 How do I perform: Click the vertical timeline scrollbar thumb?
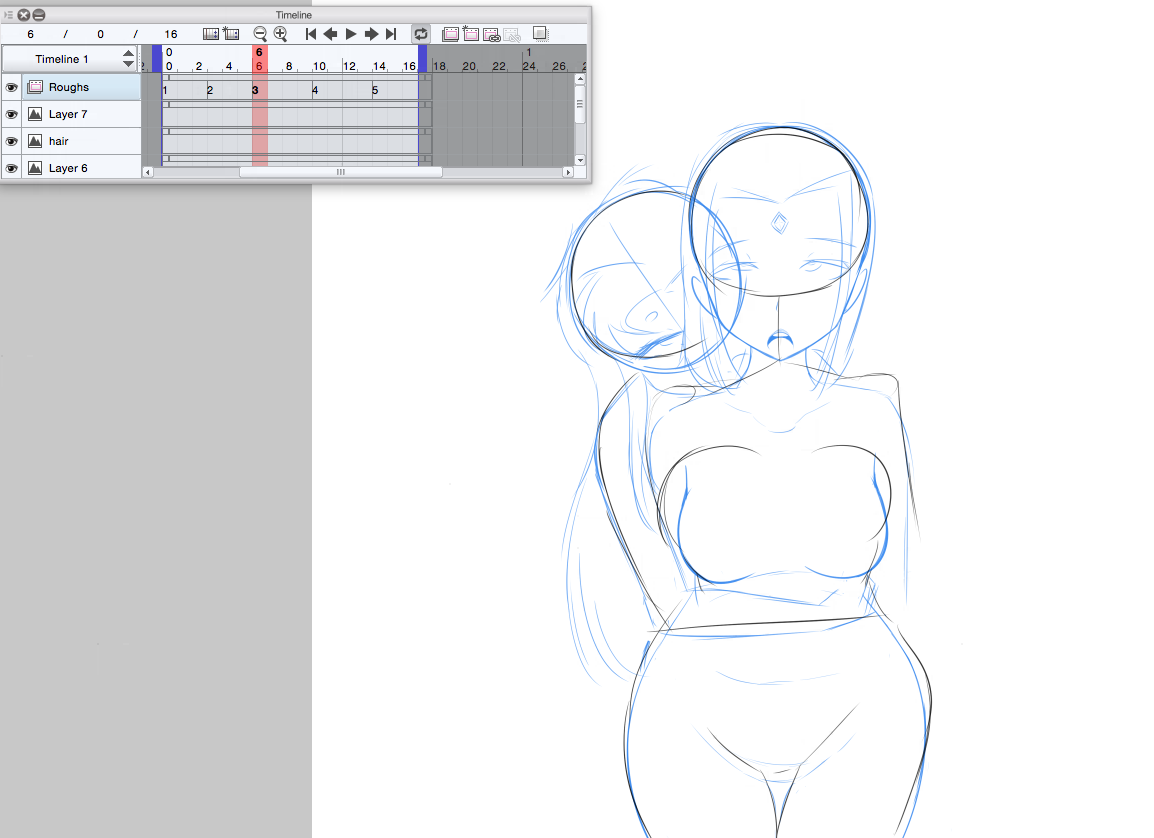pos(580,105)
